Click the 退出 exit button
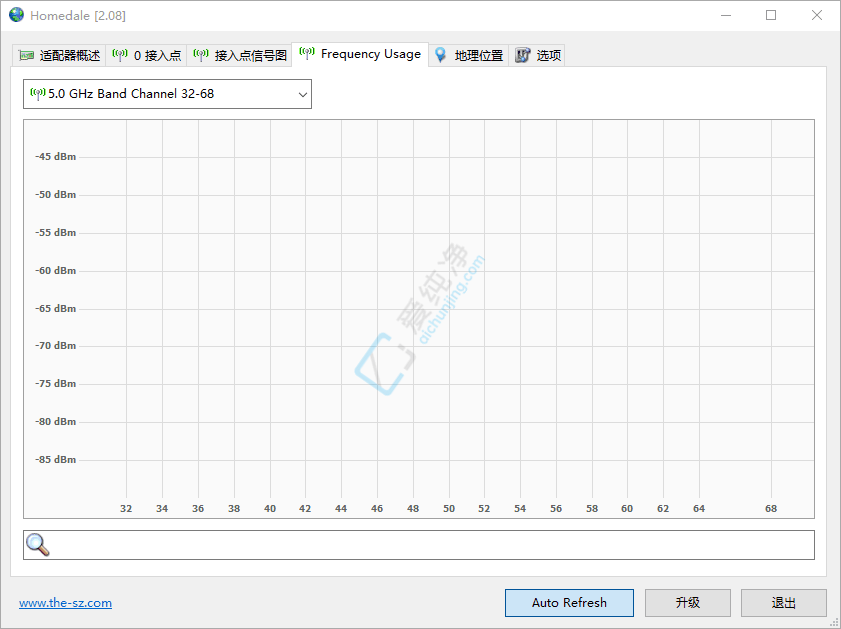Image resolution: width=841 pixels, height=629 pixels. 784,603
